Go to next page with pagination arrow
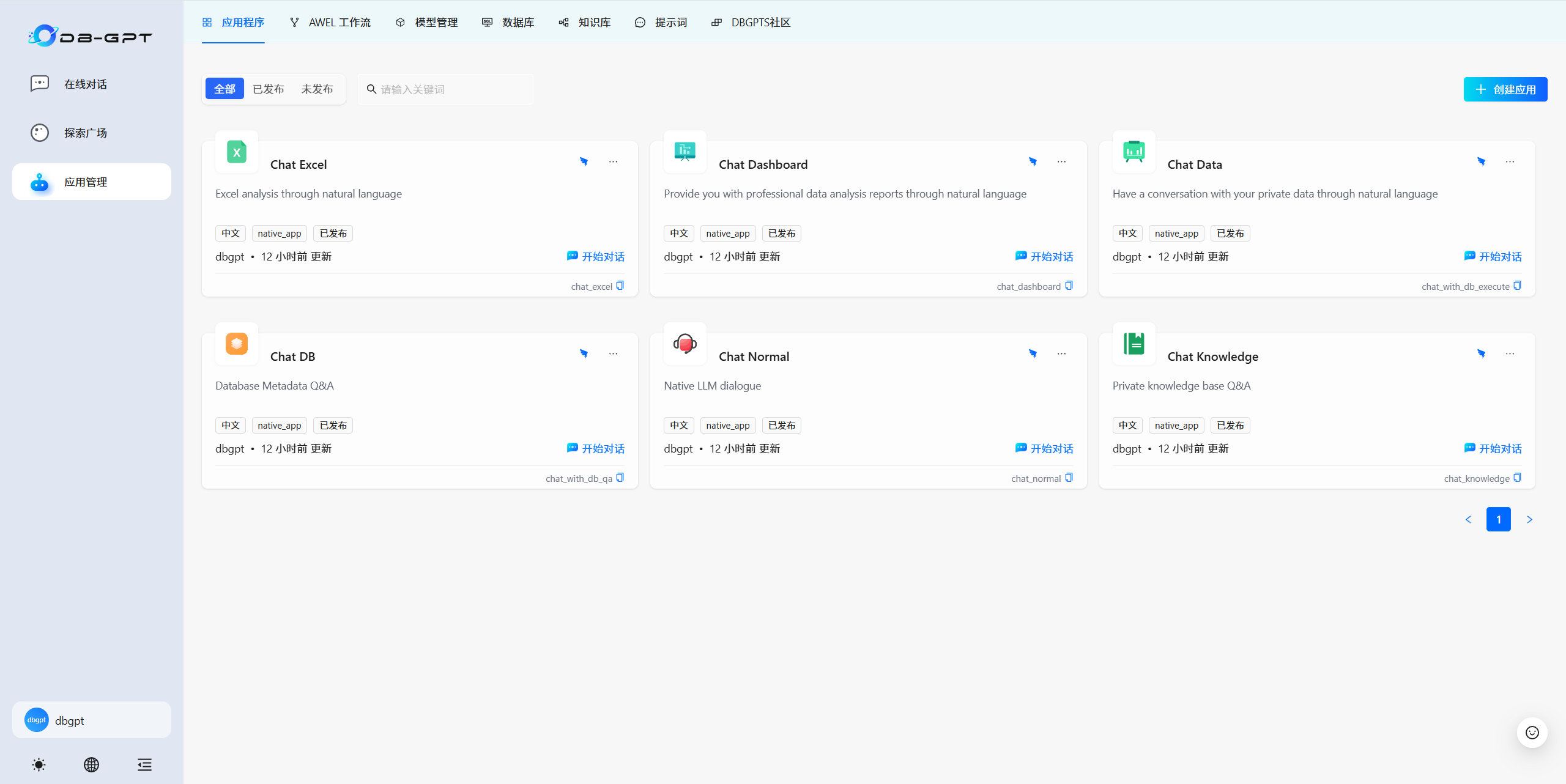The width and height of the screenshot is (1566, 784). (1529, 519)
